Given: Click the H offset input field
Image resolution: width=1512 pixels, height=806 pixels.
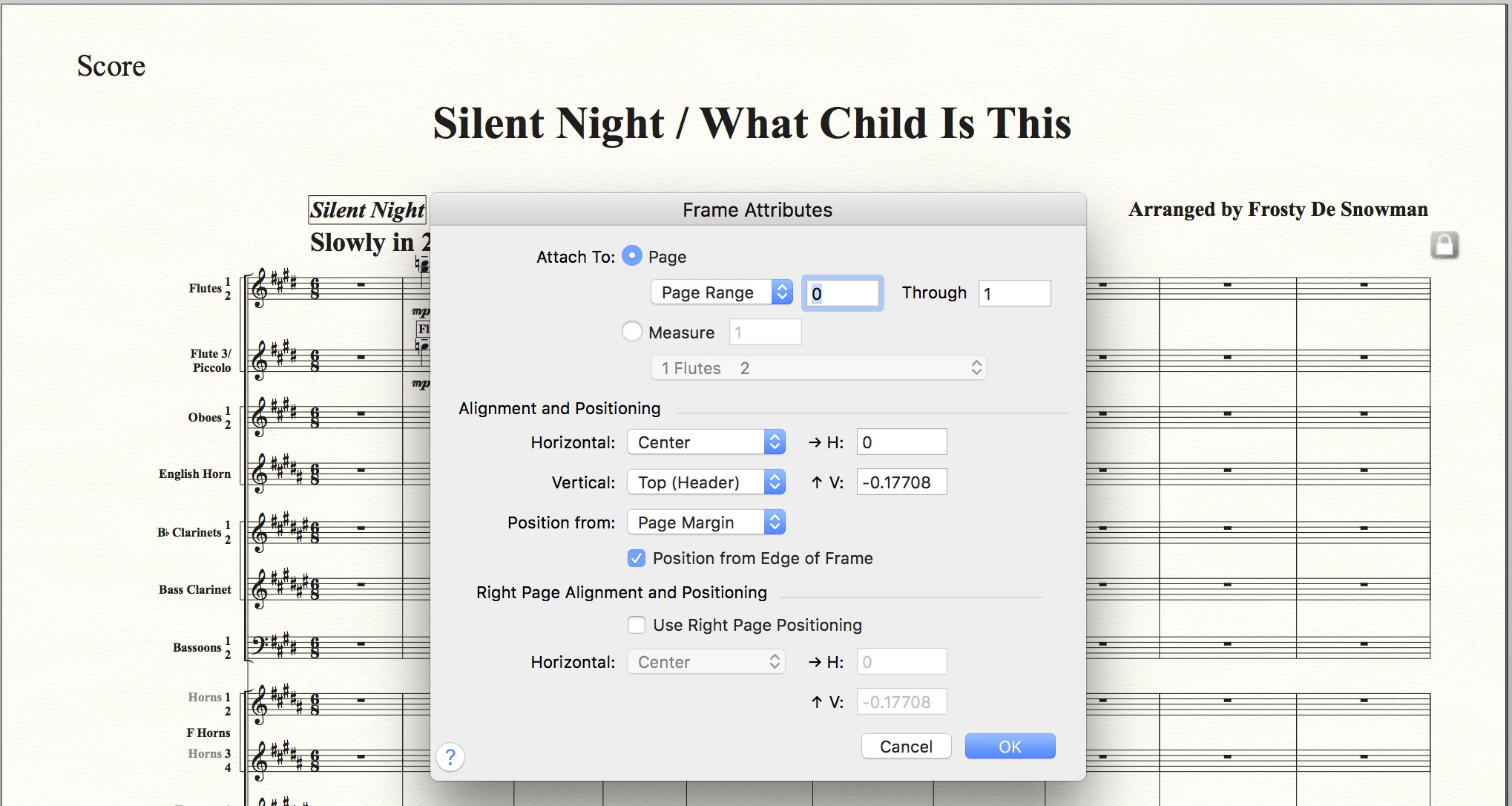Looking at the screenshot, I should point(901,442).
